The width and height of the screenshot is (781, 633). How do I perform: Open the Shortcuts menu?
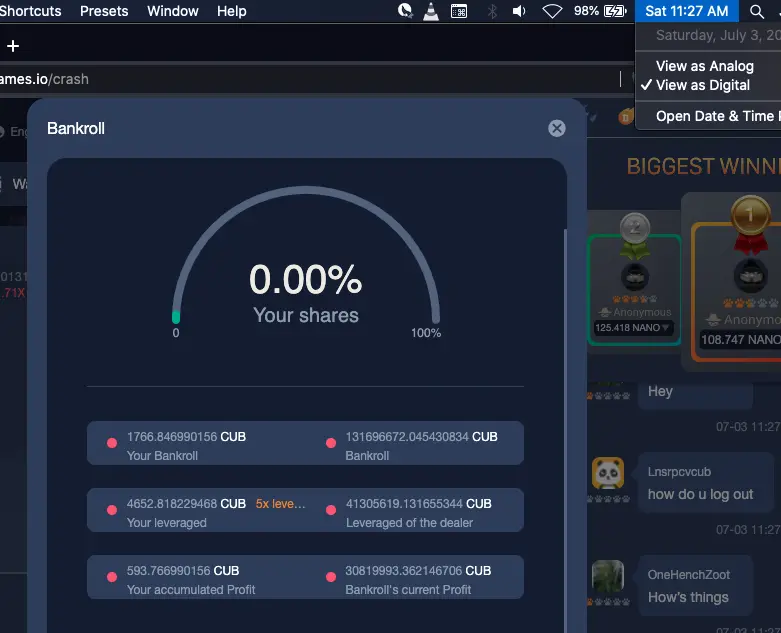[x=30, y=11]
